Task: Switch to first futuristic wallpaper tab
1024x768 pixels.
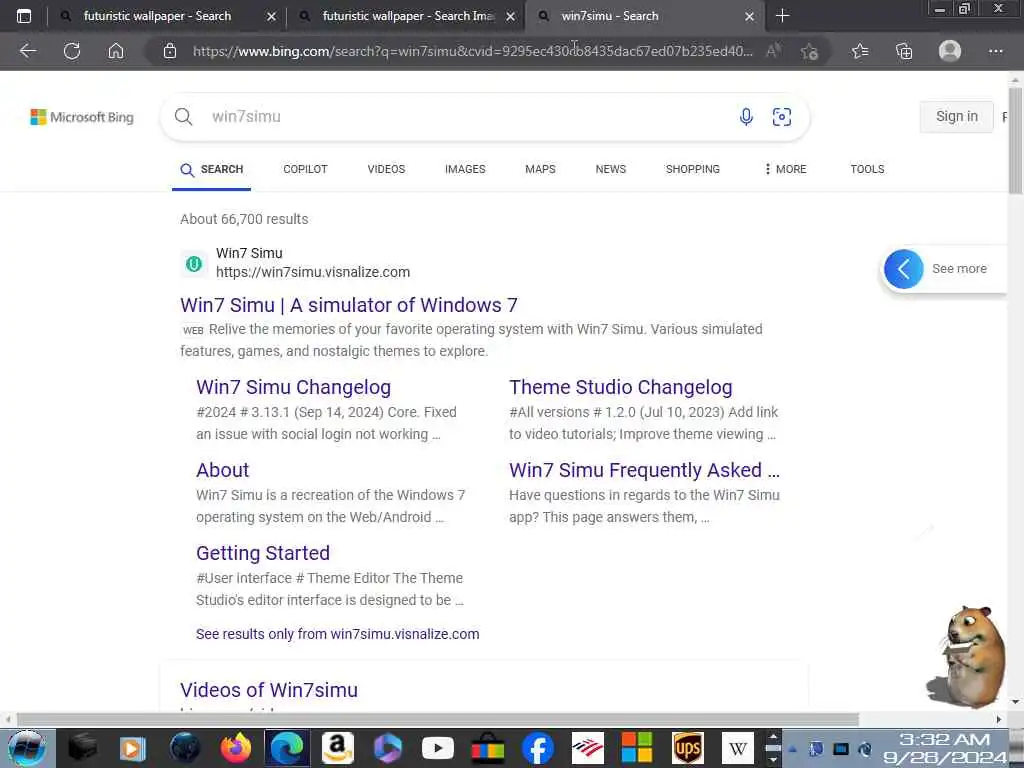Action: [157, 16]
